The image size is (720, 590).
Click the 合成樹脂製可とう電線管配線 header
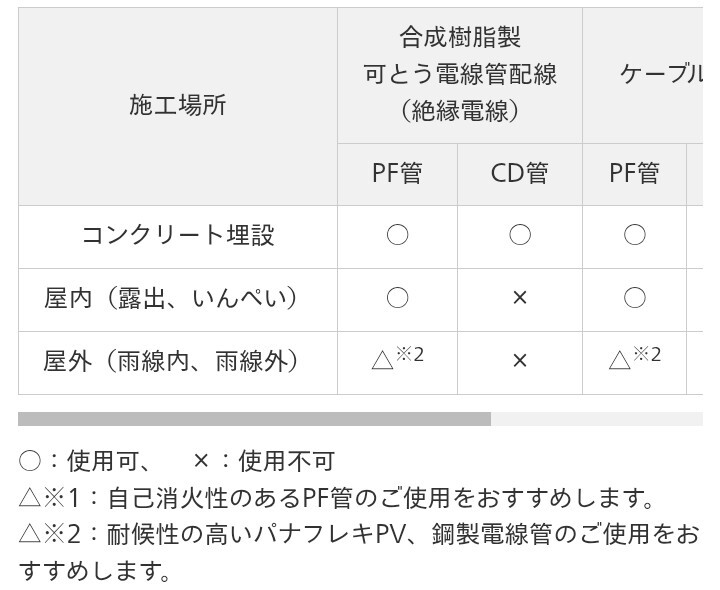click(460, 75)
